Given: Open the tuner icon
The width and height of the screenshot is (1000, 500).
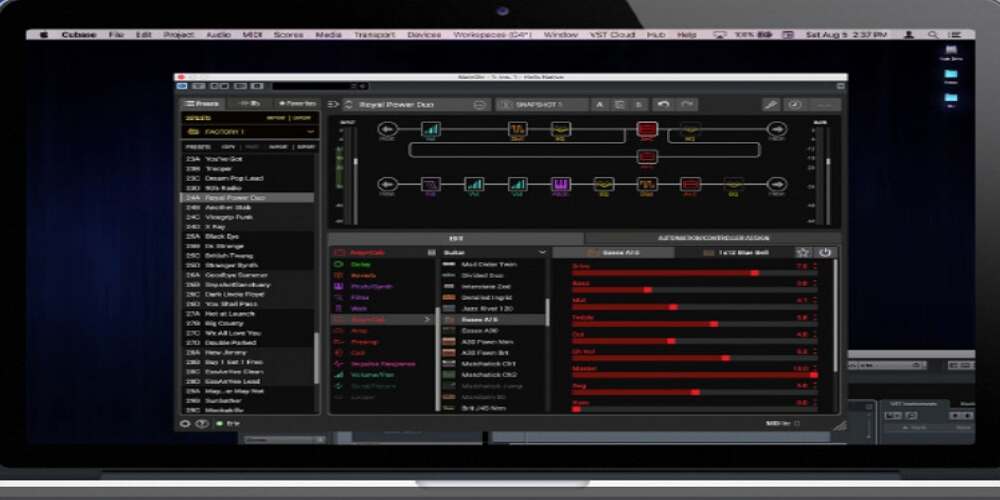Looking at the screenshot, I should 794,105.
